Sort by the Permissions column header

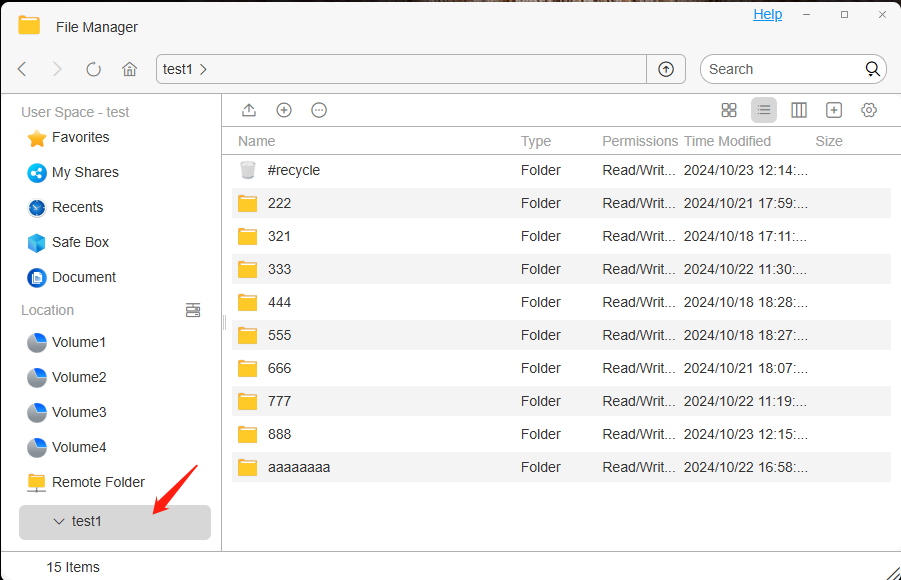pyautogui.click(x=640, y=141)
